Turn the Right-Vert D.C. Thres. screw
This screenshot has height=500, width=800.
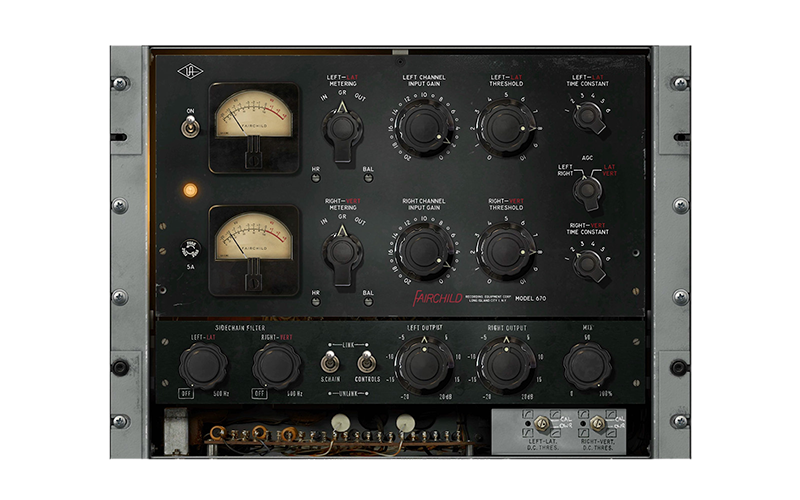597,423
